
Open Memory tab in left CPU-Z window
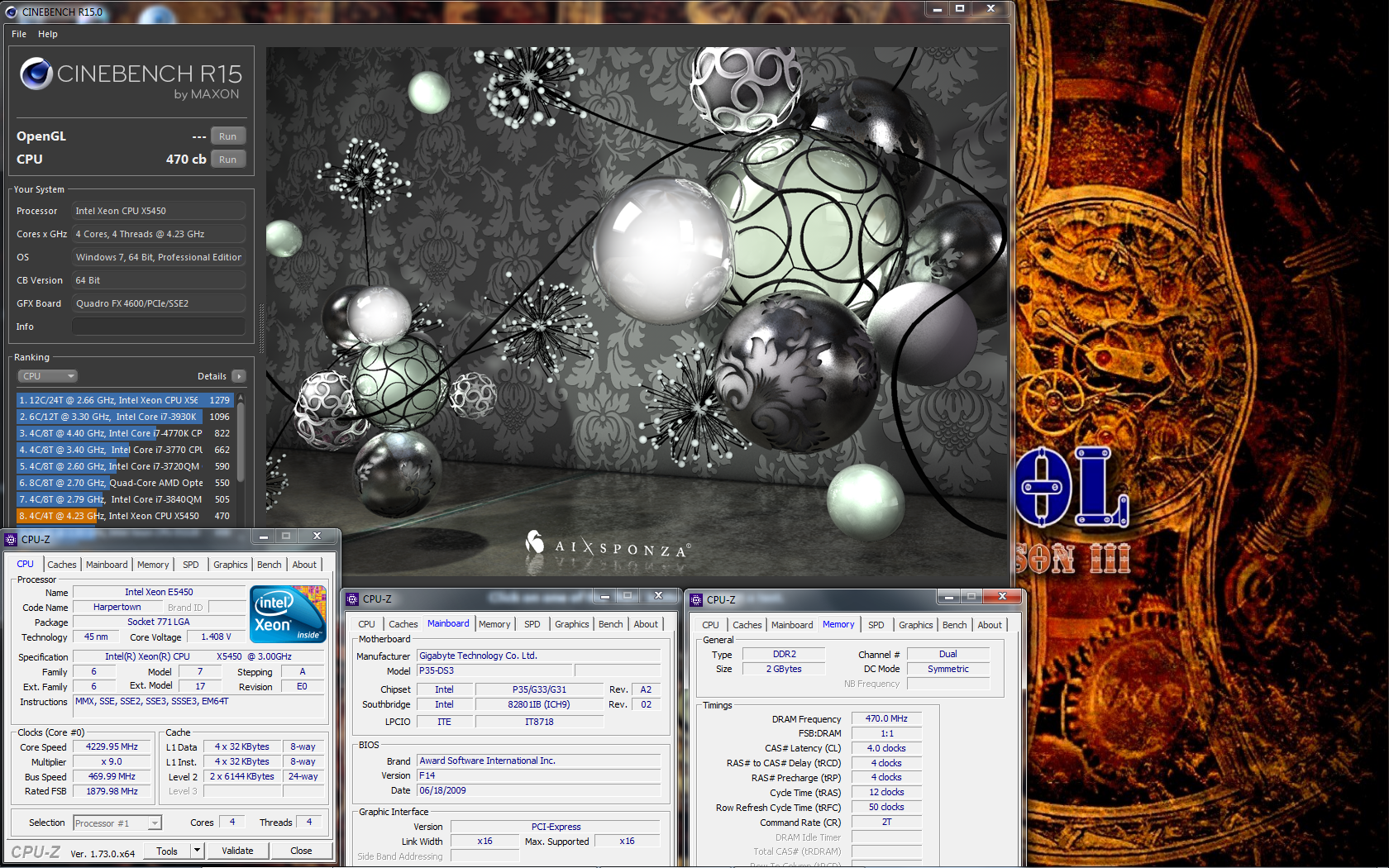tap(153, 565)
